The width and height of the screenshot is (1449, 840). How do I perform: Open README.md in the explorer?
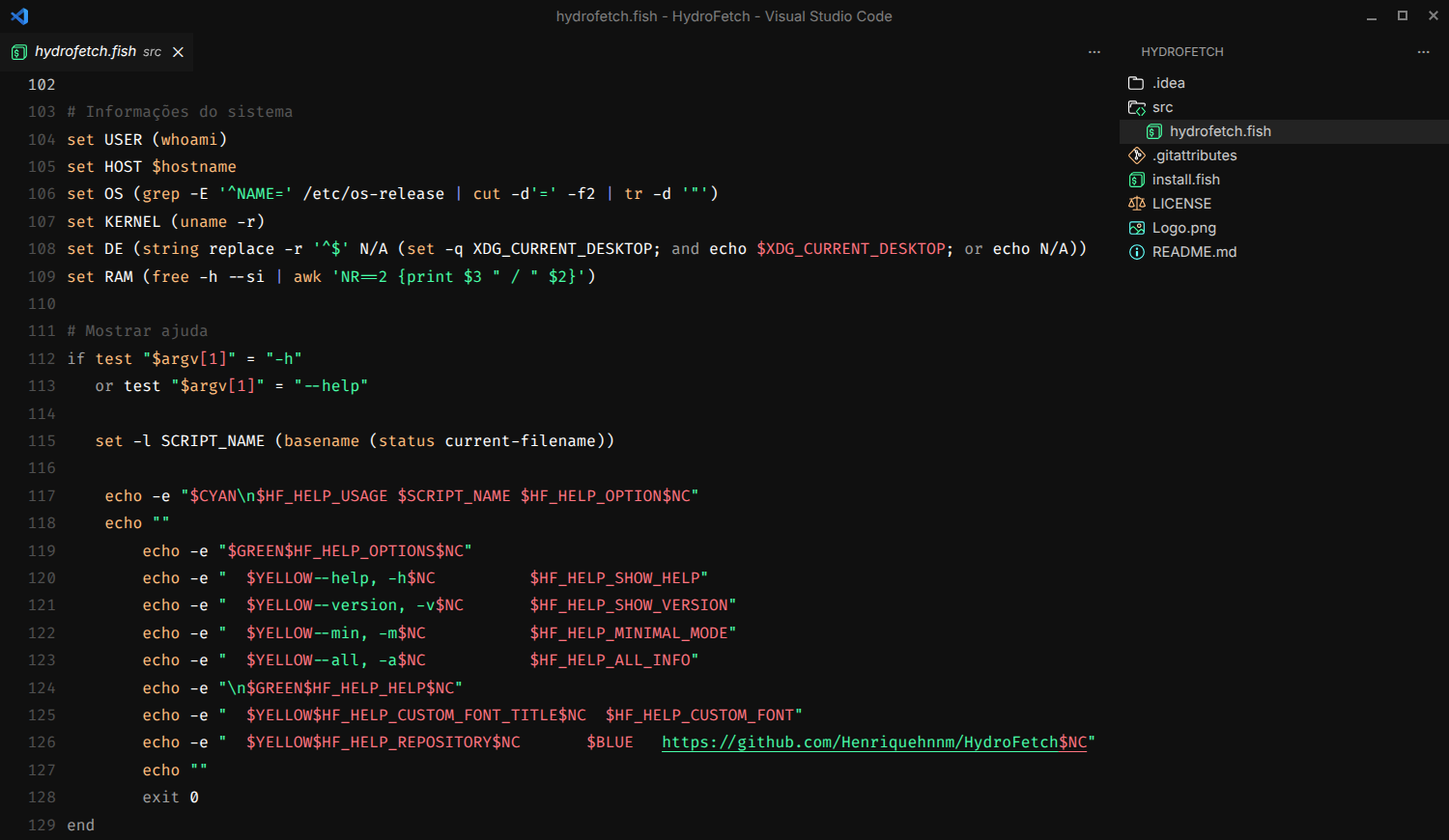click(x=1284, y=252)
